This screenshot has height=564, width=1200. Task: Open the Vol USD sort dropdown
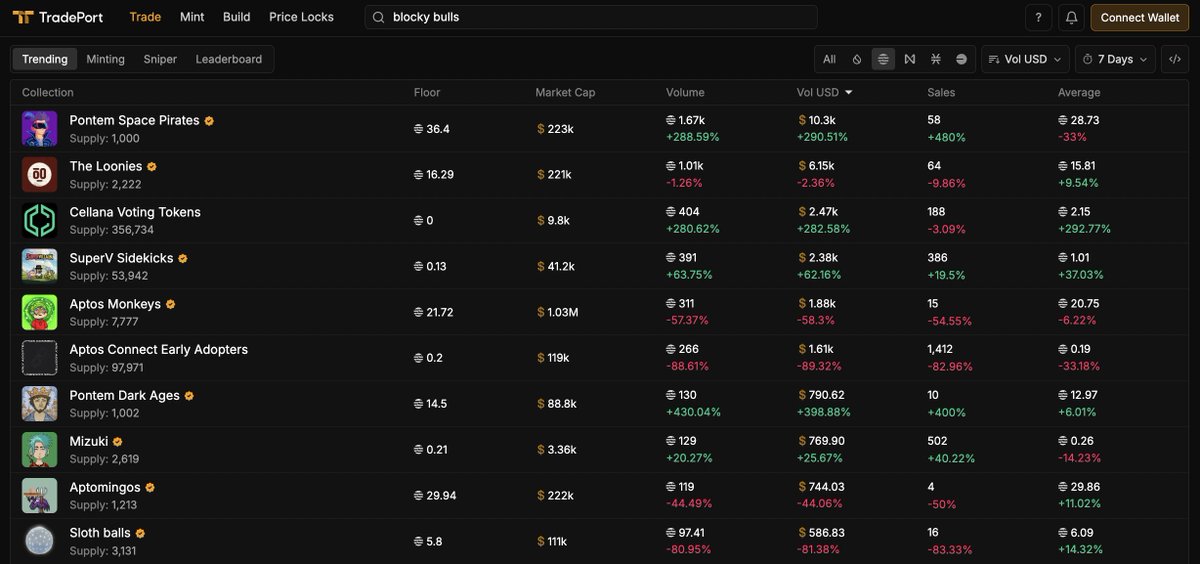pos(1025,59)
